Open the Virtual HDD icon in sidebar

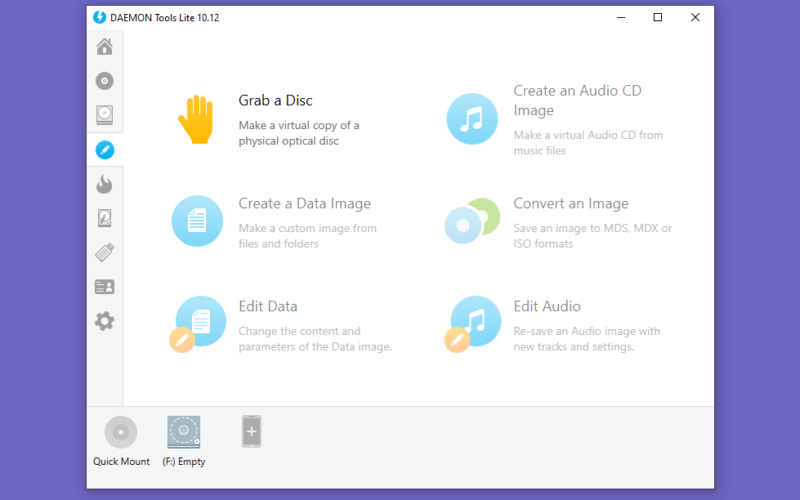pyautogui.click(x=105, y=218)
